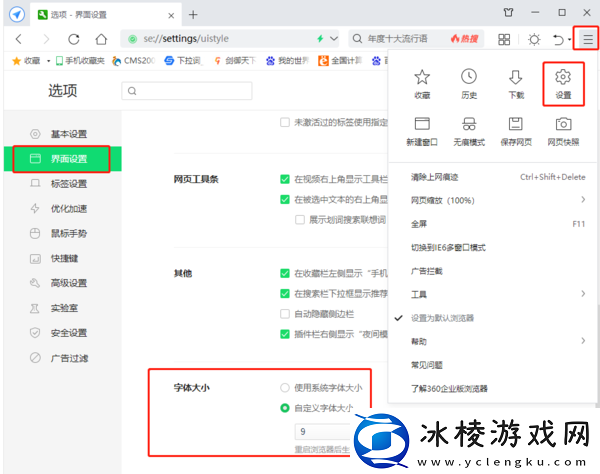Enable 未激活过的标签使用指定 checkbox

click(285, 122)
